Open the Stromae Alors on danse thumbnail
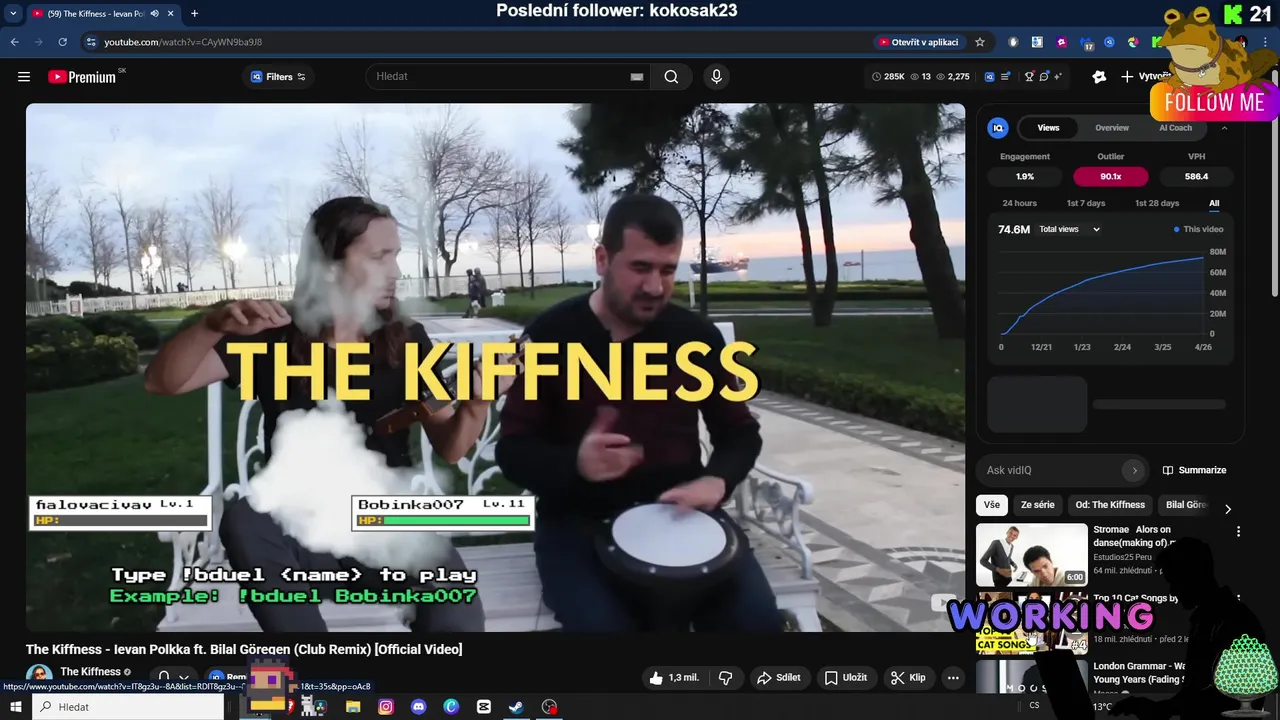 [x=1031, y=555]
